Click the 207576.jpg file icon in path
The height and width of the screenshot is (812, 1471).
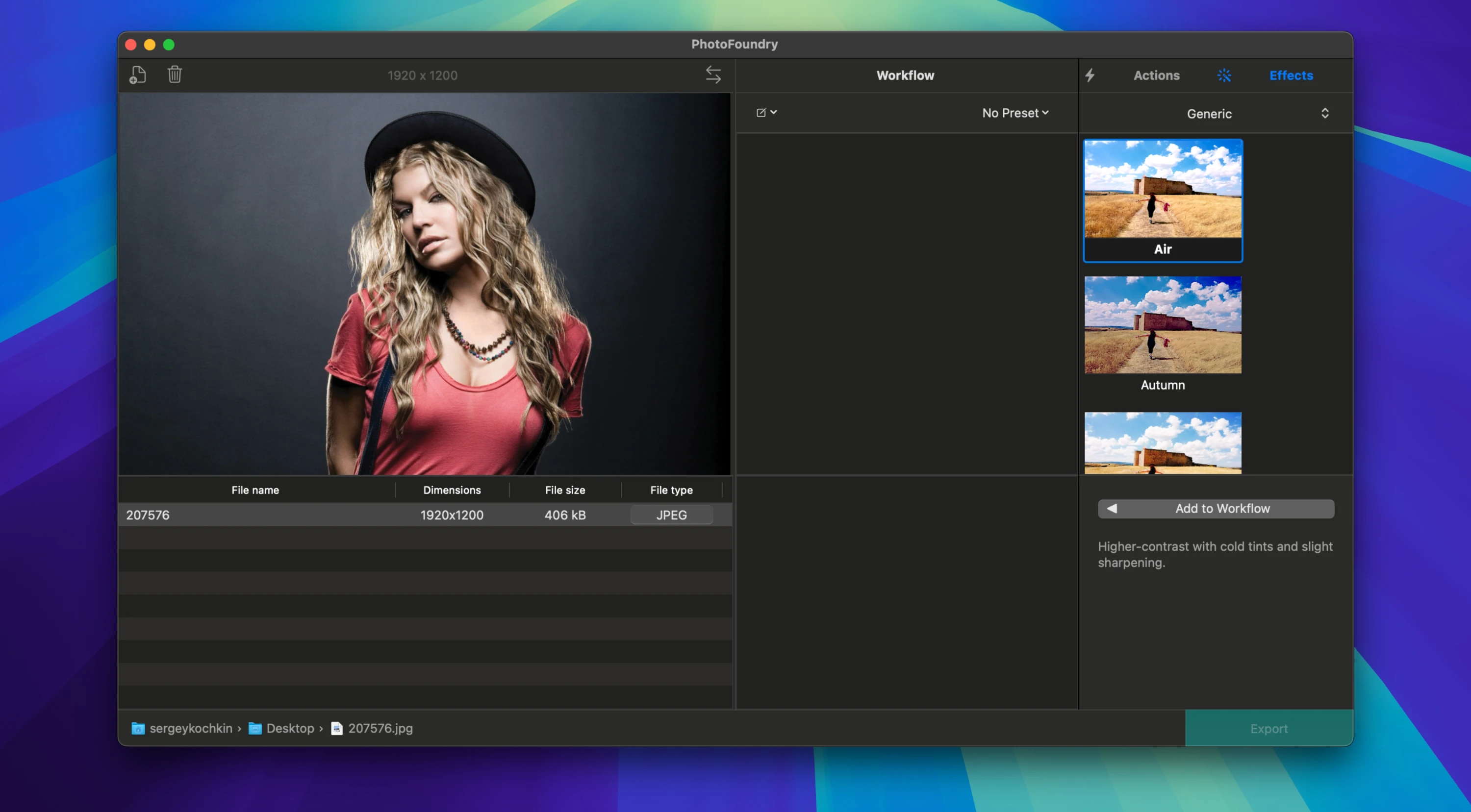(337, 729)
